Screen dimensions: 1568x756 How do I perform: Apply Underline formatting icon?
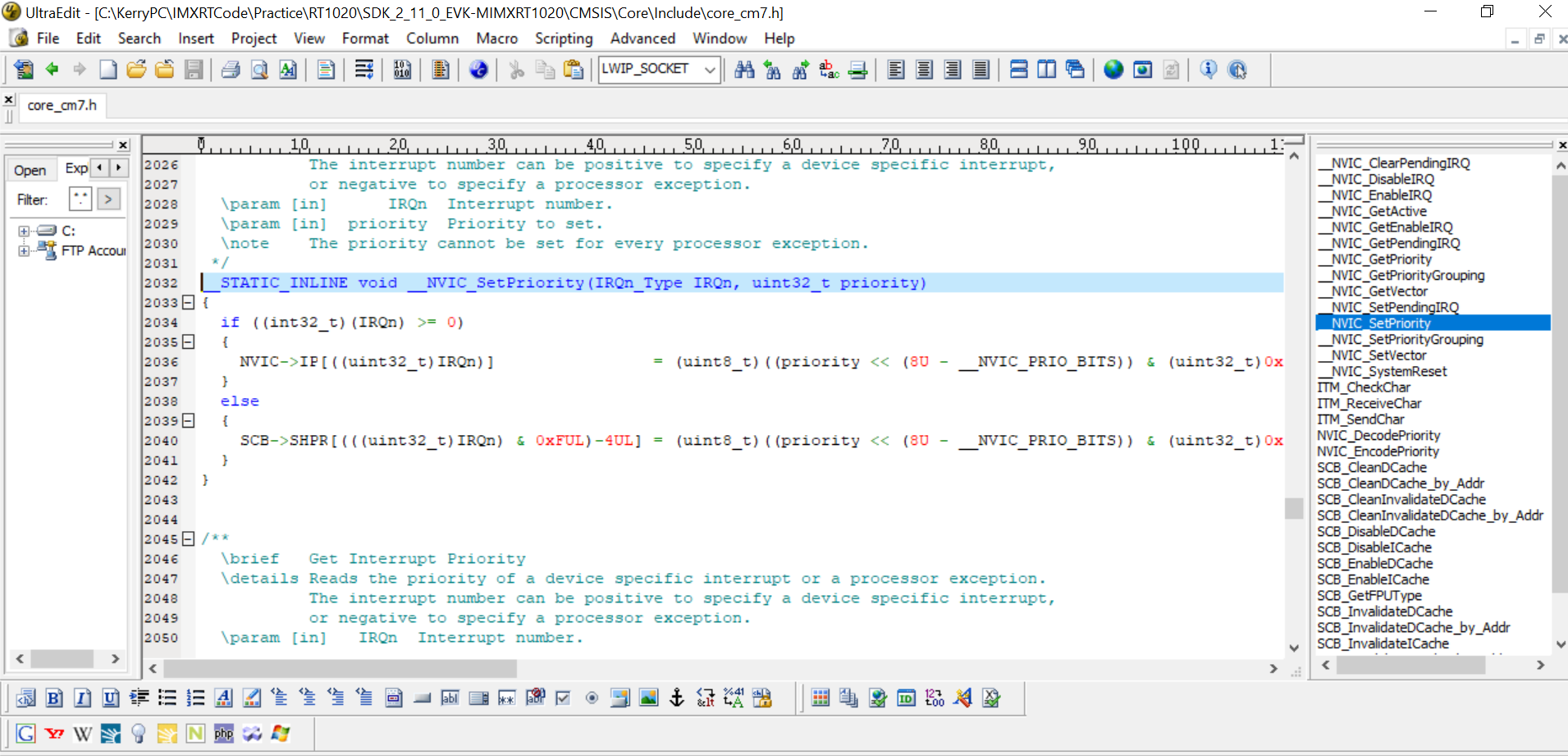click(x=110, y=698)
